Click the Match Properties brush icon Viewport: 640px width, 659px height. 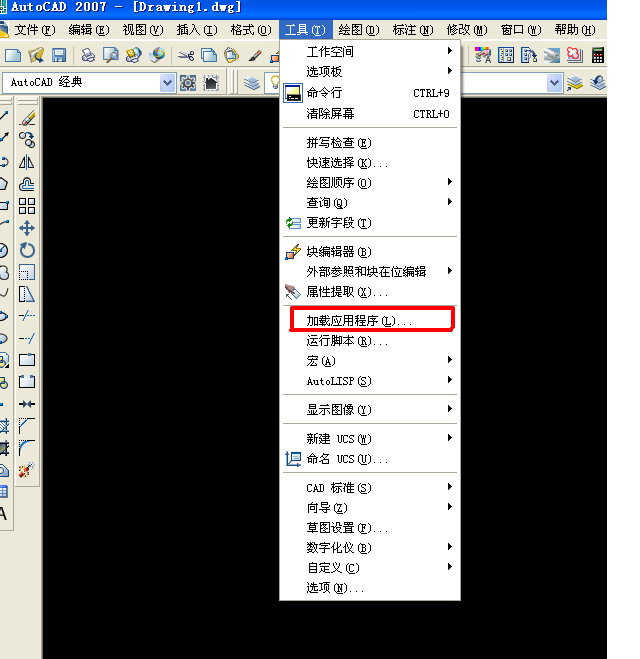(255, 55)
